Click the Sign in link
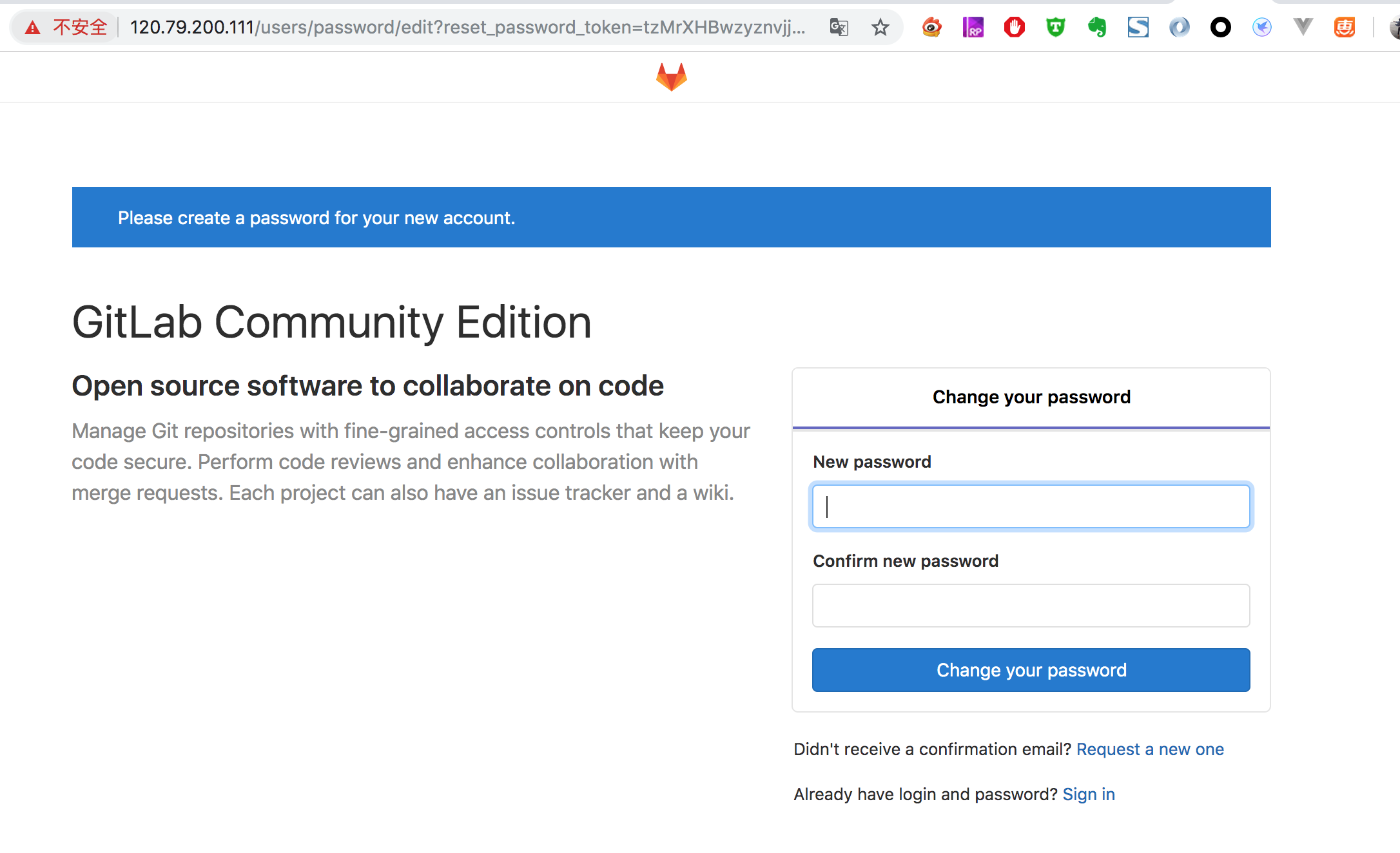Screen dimensions: 1400x853 coord(1089,794)
